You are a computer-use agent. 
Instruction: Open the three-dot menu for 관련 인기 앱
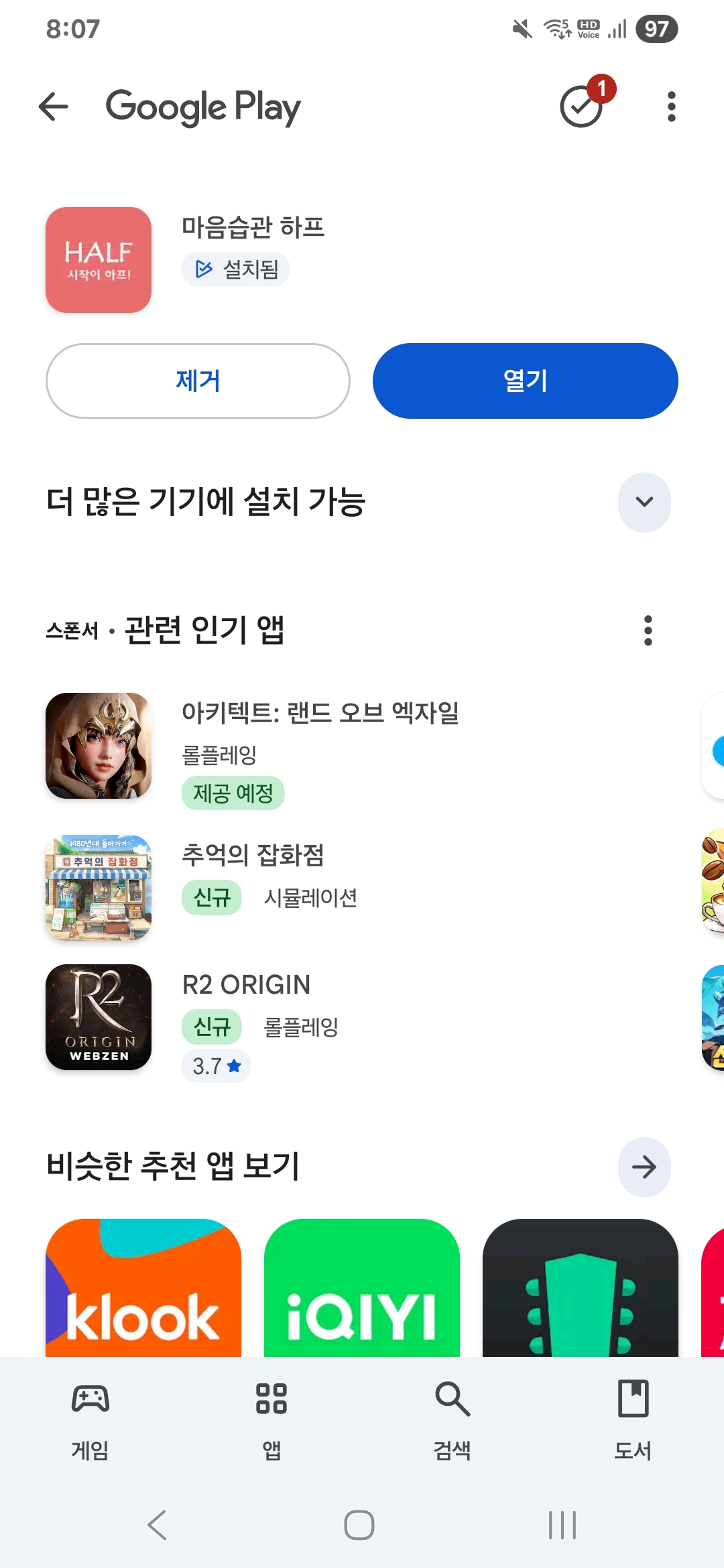click(x=648, y=631)
